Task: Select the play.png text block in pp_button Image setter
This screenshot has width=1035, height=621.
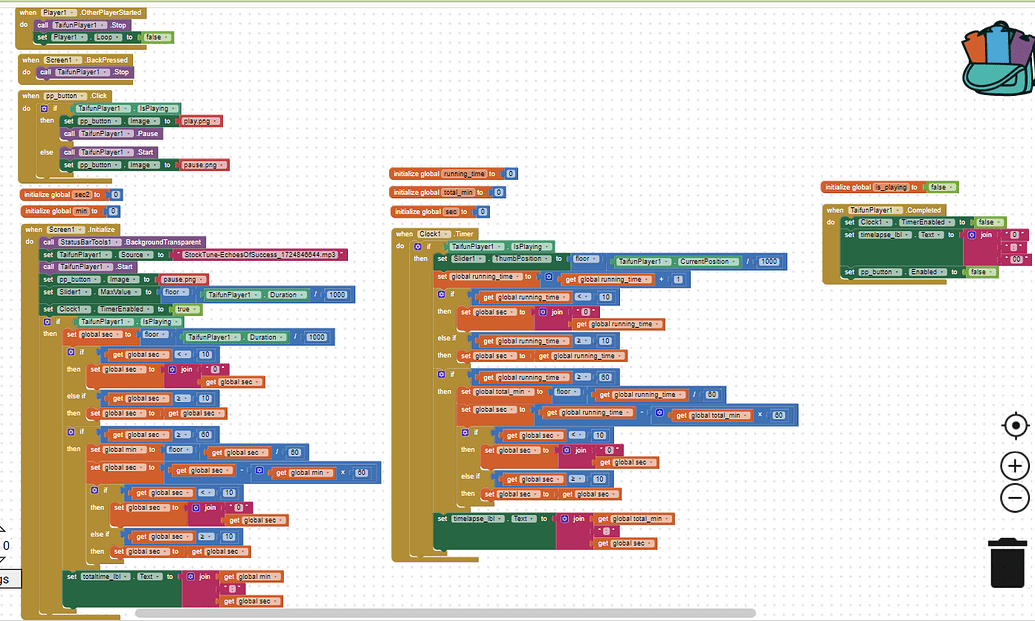Action: click(x=197, y=121)
